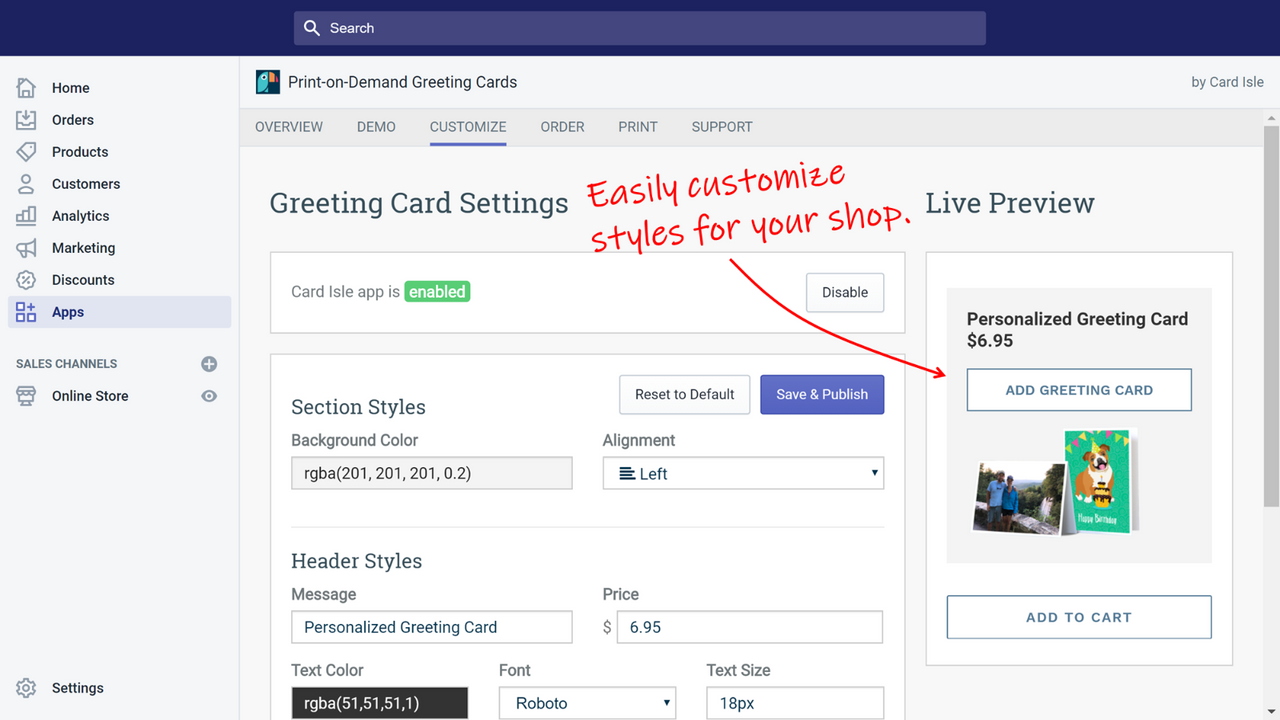1280x720 pixels.
Task: Select the CUSTOMIZE tab
Action: [x=468, y=127]
